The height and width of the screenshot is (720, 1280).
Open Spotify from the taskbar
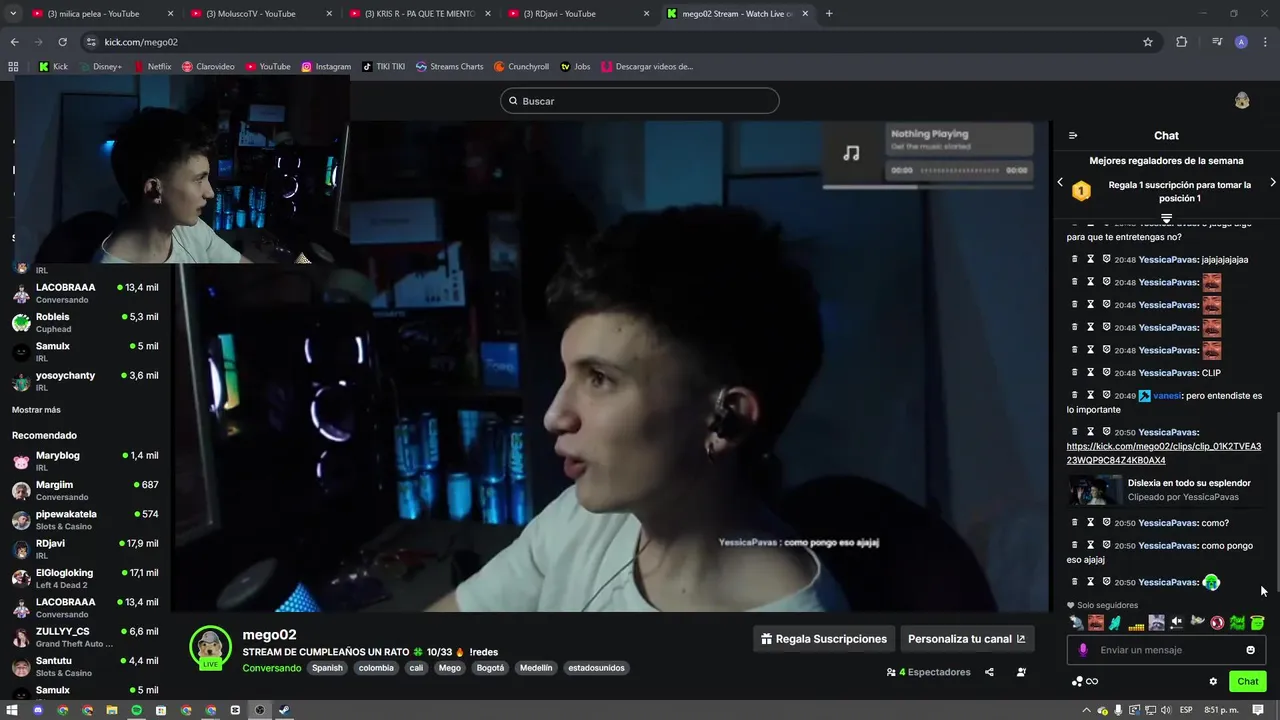coord(137,710)
